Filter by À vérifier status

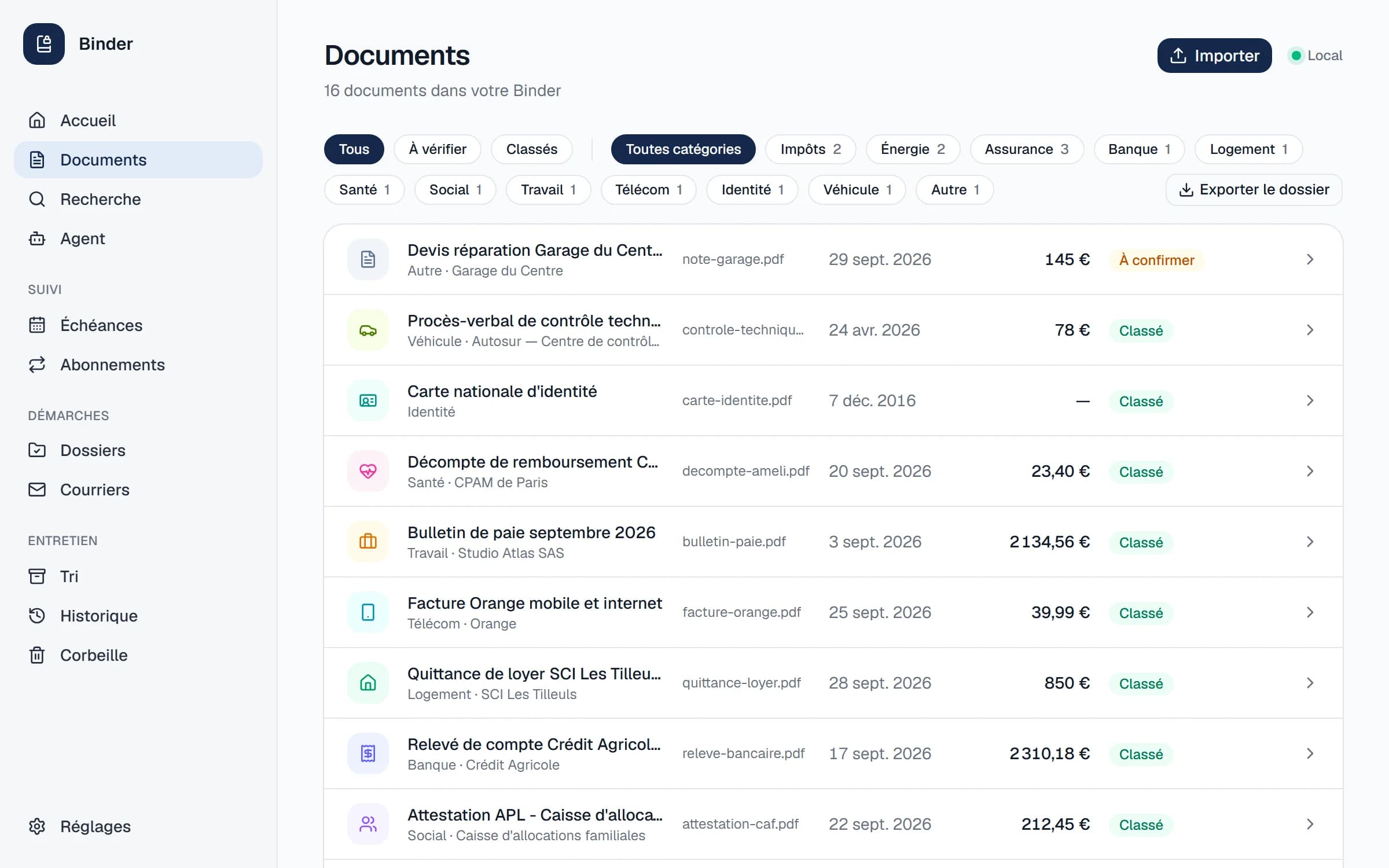pyautogui.click(x=438, y=149)
